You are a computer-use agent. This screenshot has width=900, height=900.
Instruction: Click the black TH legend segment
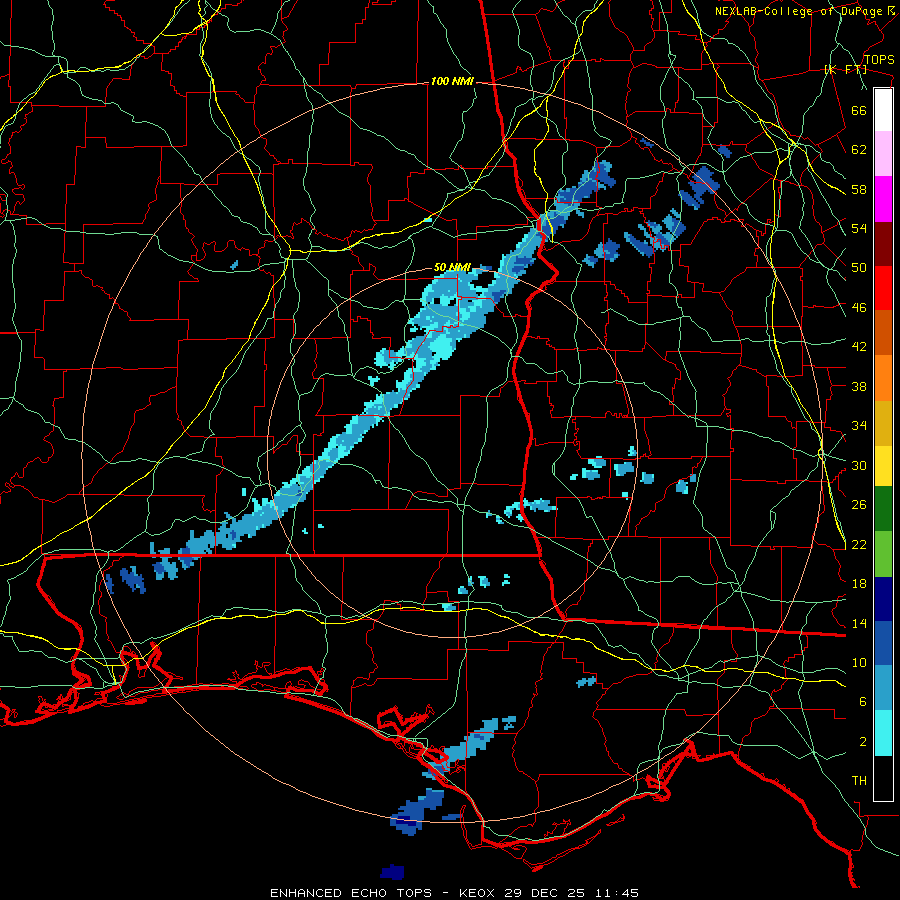click(x=883, y=778)
